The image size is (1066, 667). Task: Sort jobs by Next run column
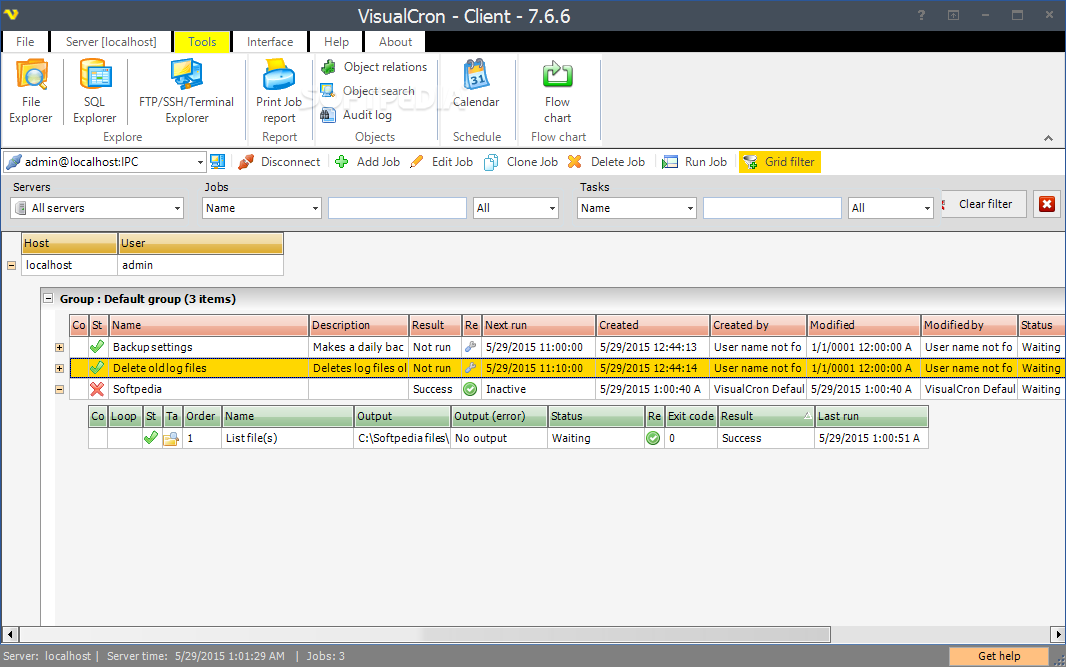point(538,325)
